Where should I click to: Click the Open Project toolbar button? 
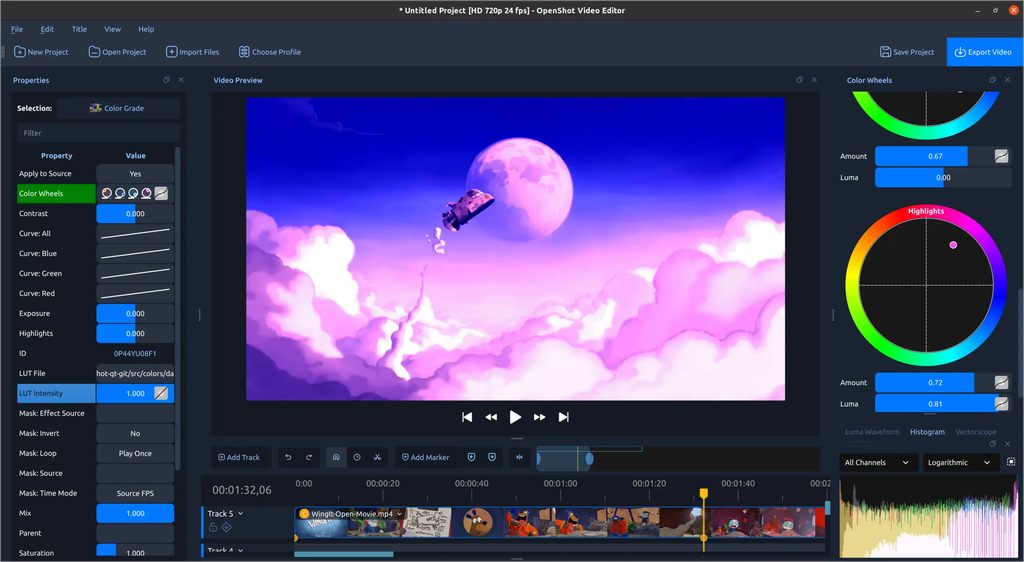click(118, 52)
